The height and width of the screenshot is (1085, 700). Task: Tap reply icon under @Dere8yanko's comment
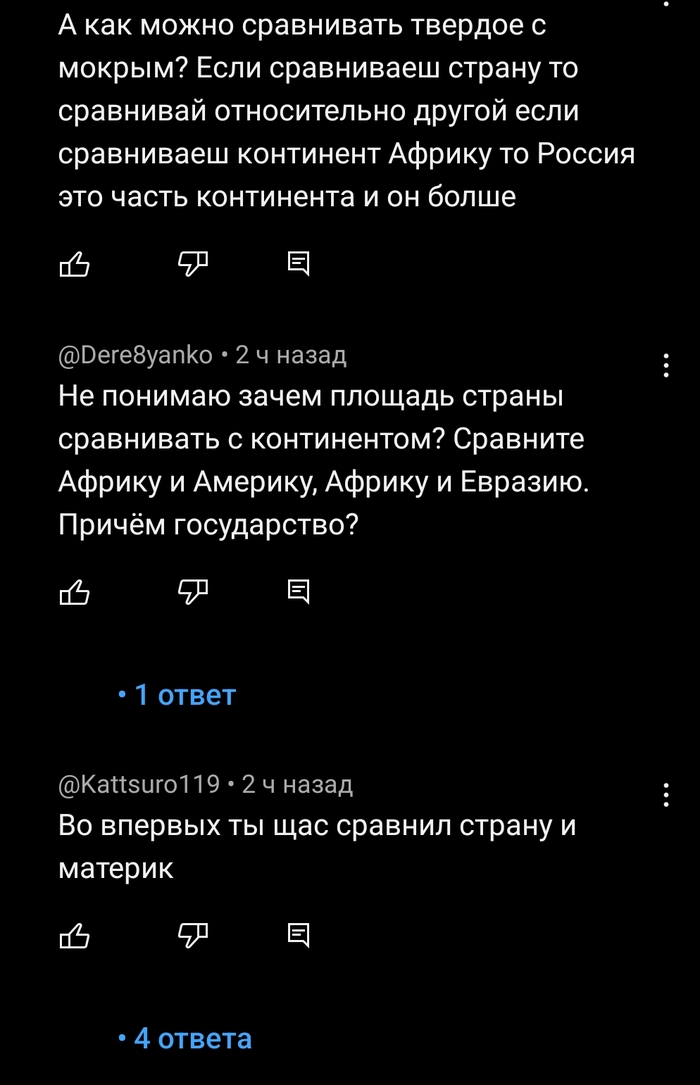click(x=299, y=593)
